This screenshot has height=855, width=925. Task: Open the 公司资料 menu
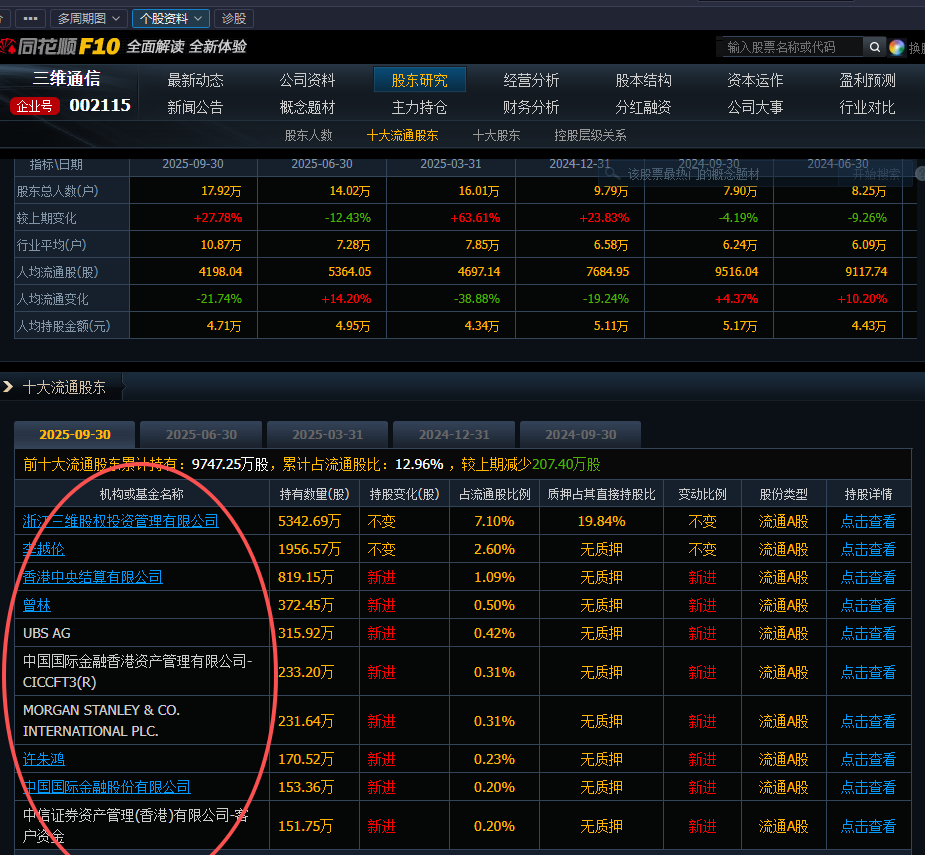307,80
